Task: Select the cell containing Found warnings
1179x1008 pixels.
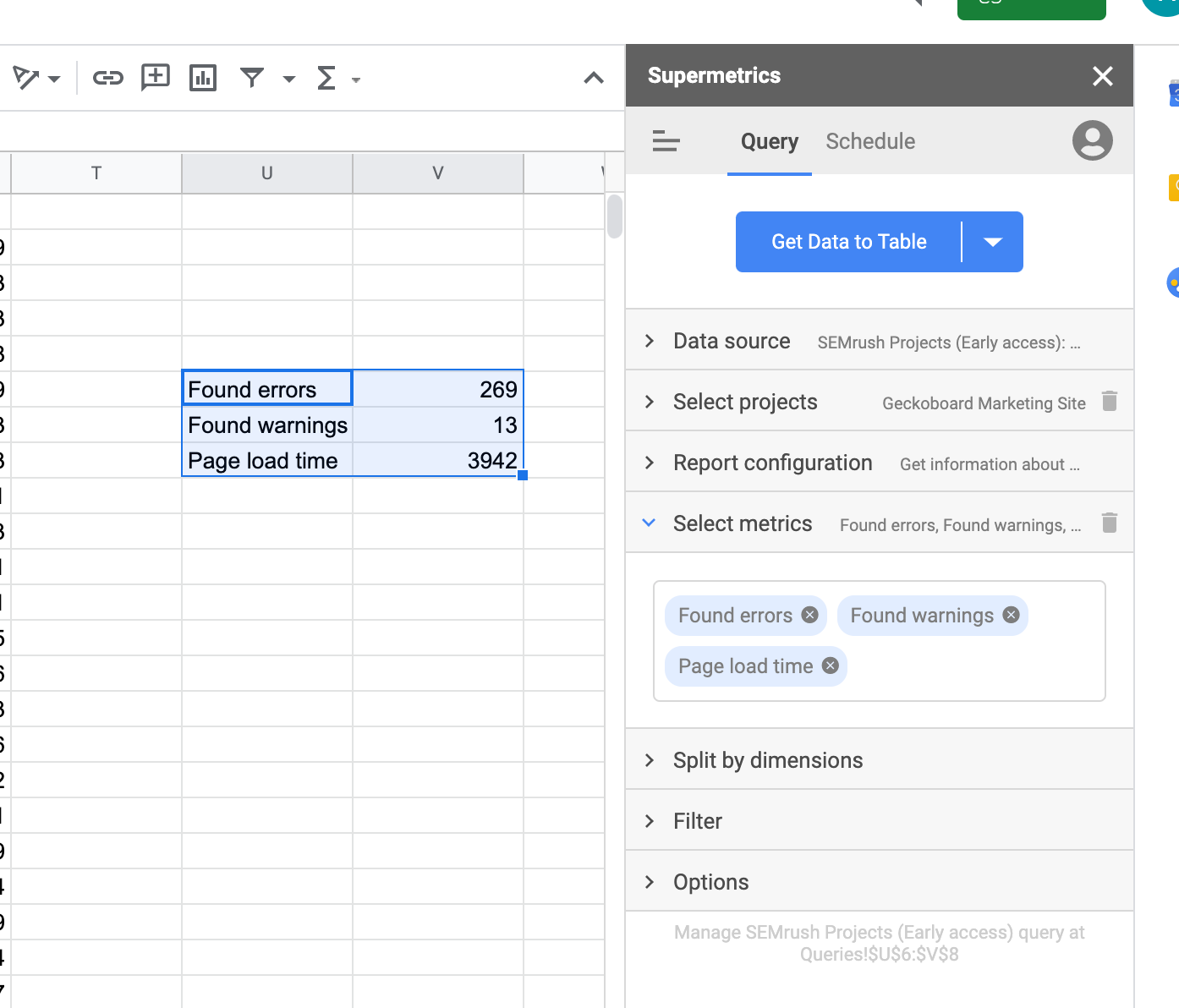Action: pyautogui.click(x=266, y=425)
